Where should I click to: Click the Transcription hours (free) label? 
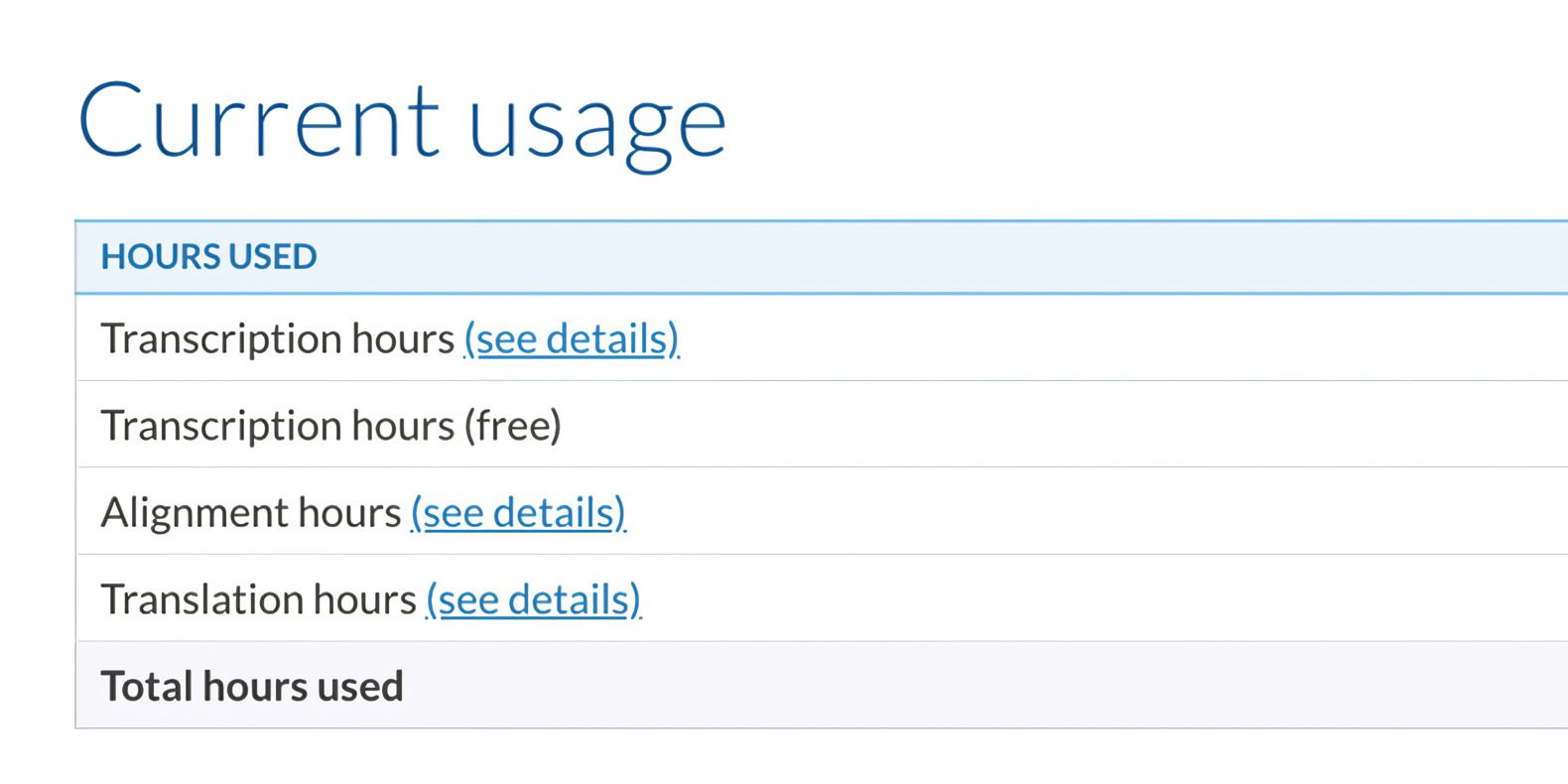(330, 425)
